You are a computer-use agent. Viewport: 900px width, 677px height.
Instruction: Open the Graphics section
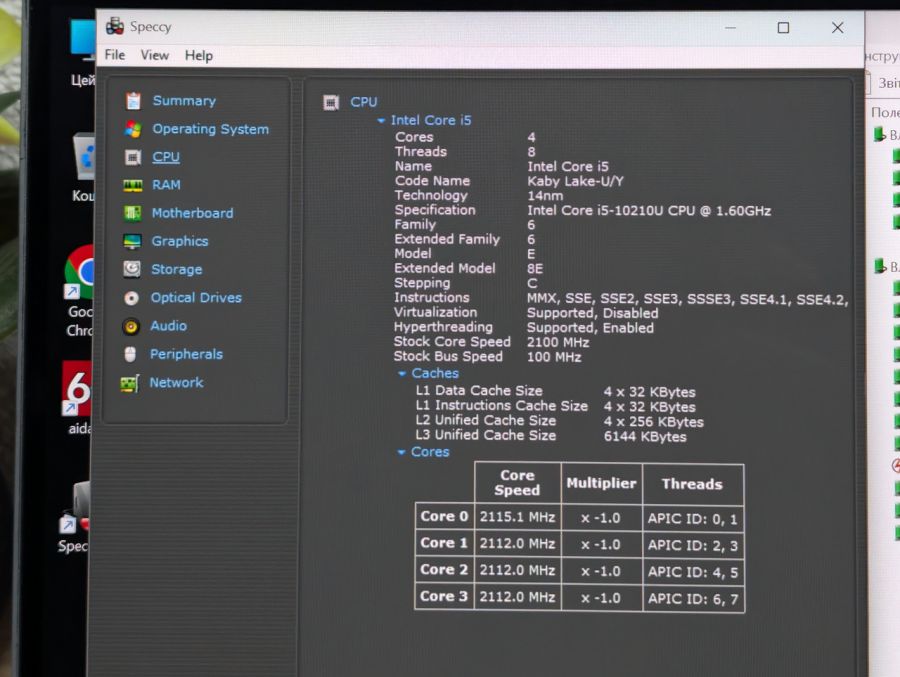[180, 241]
